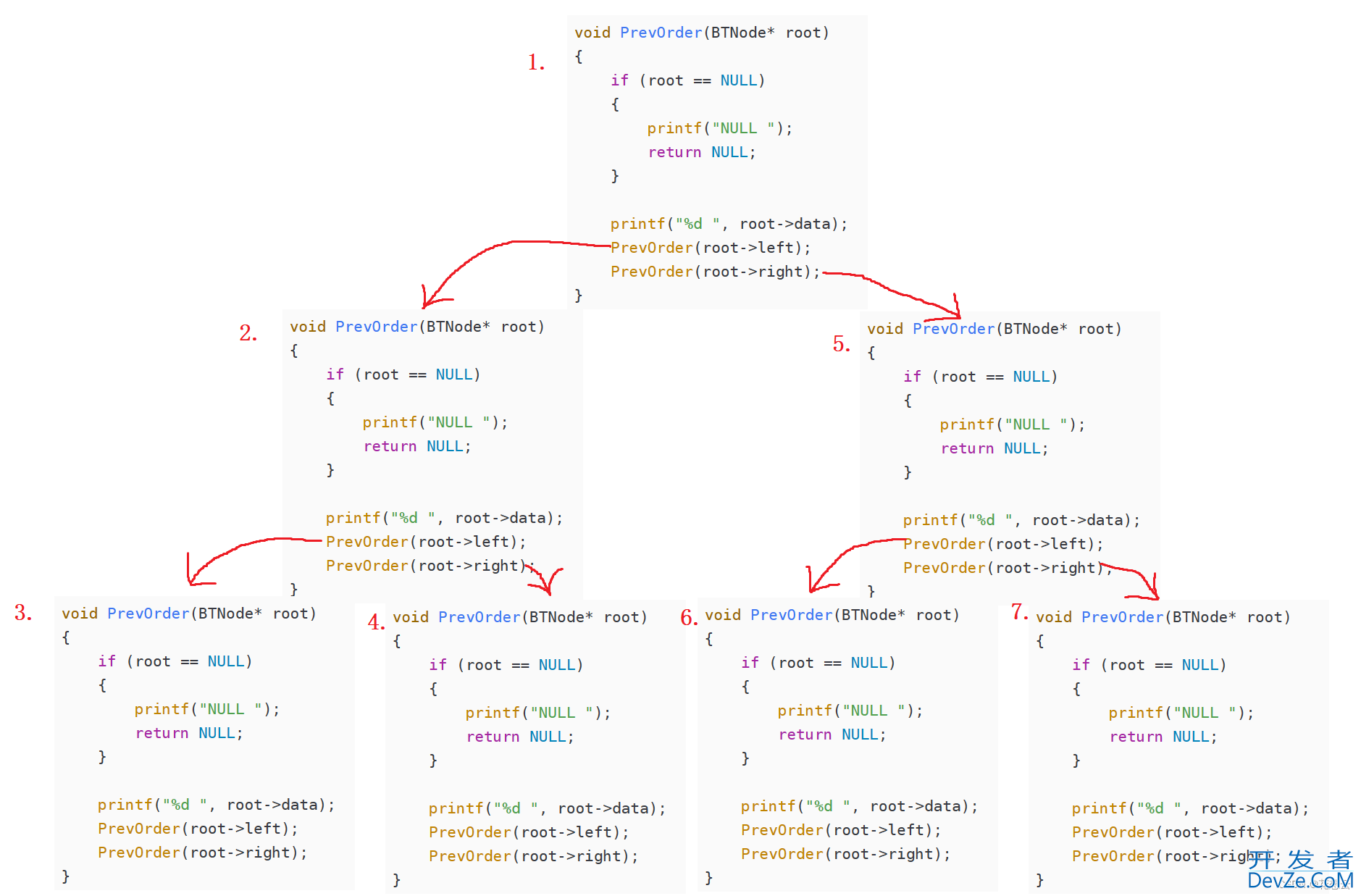This screenshot has height=896, width=1361.
Task: Click 'printf("%d ", root->data);' in block 3
Action: point(216,805)
